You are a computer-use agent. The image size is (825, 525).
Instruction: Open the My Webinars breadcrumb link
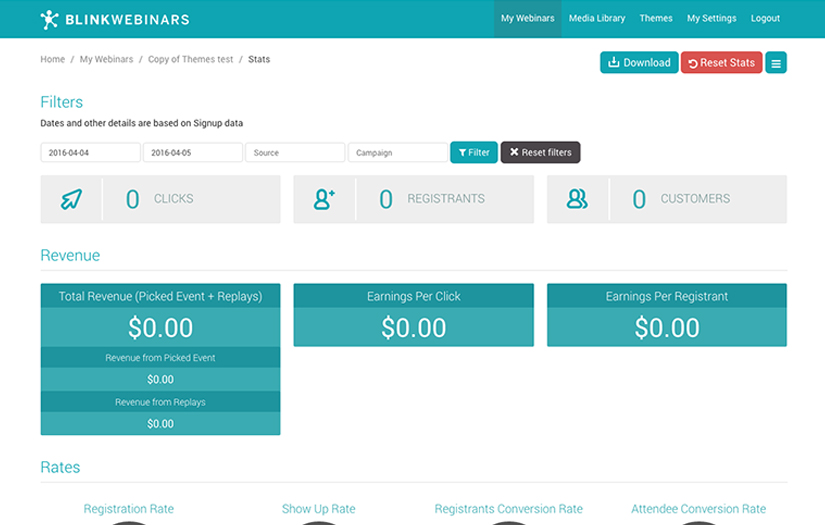click(x=106, y=59)
